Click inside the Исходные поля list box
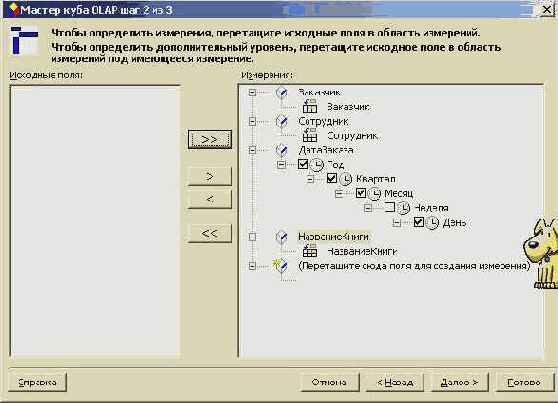The width and height of the screenshot is (558, 403). click(x=95, y=221)
